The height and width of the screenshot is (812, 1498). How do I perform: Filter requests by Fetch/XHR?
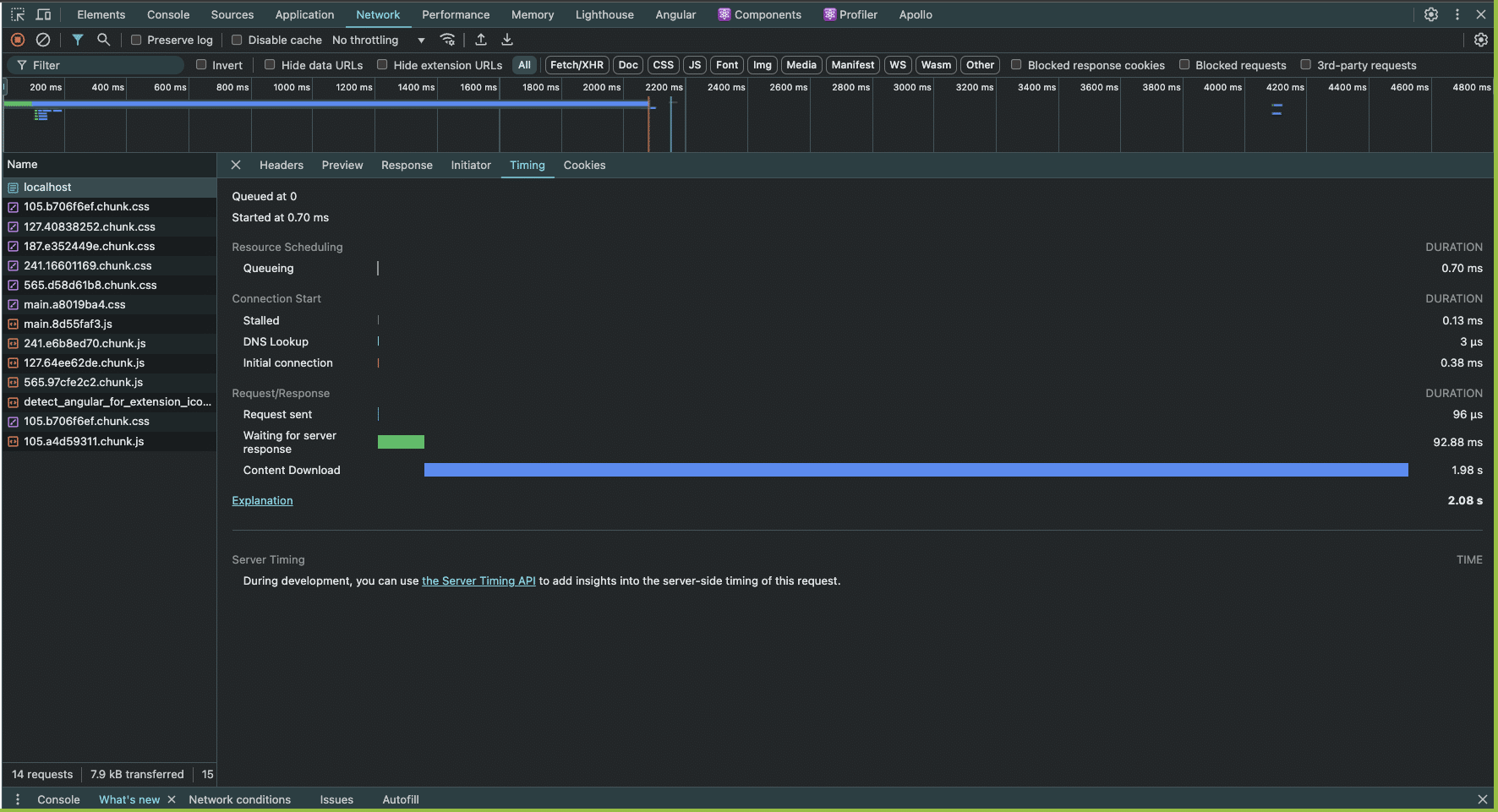click(577, 65)
